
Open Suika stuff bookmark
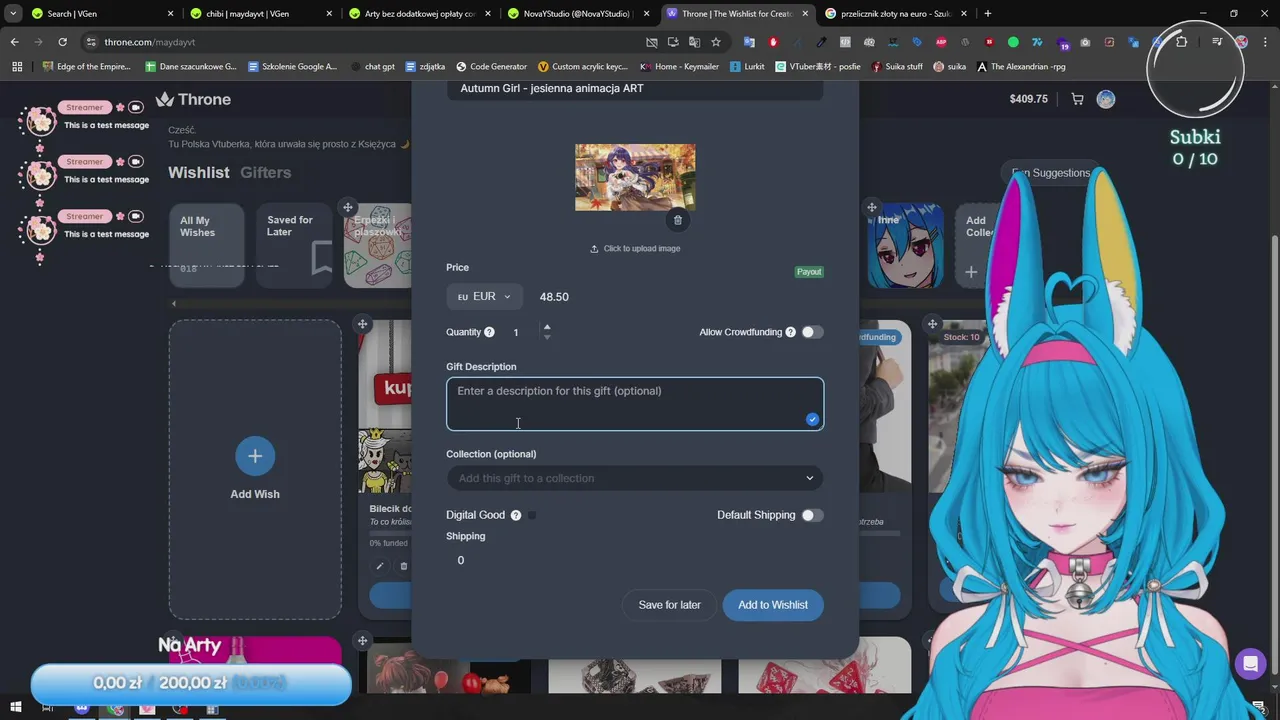point(897,66)
